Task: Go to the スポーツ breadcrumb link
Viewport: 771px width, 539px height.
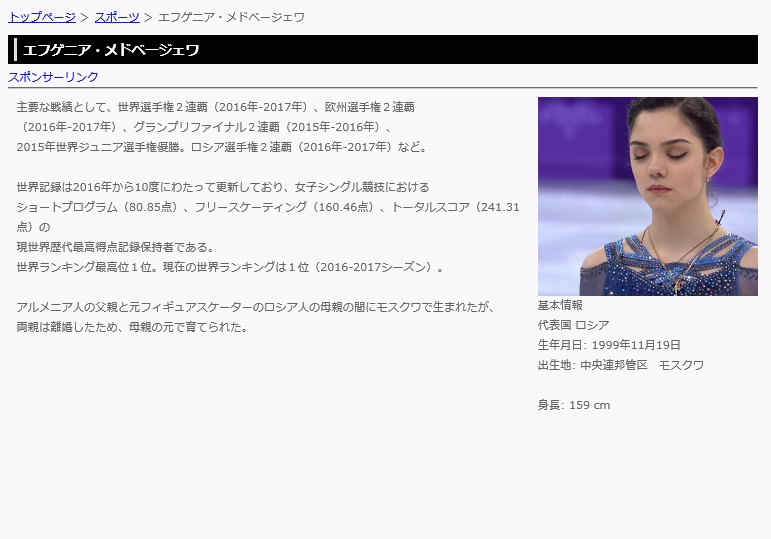Action: (117, 17)
